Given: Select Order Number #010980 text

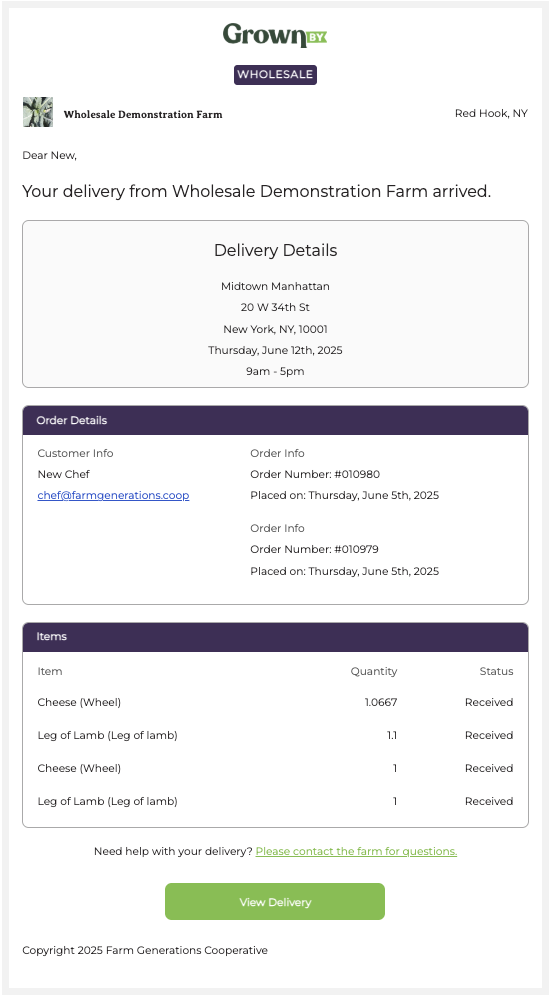Looking at the screenshot, I should tap(315, 474).
